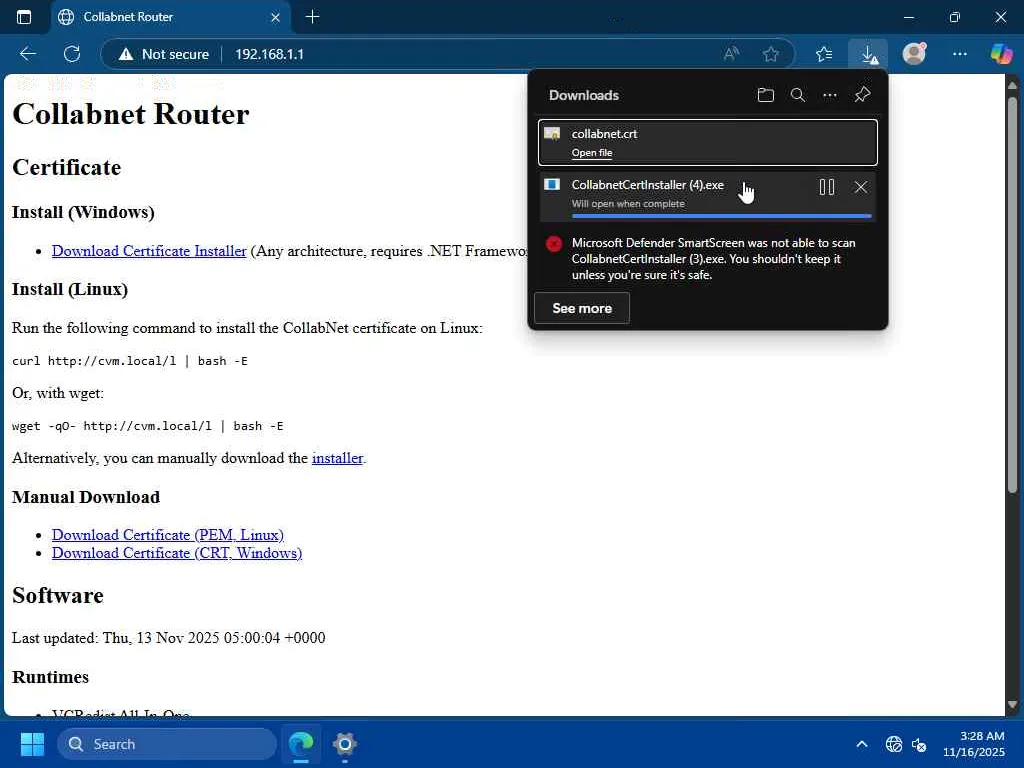Toggle the Downloads toolbar button
1024x768 pixels.
tap(868, 54)
